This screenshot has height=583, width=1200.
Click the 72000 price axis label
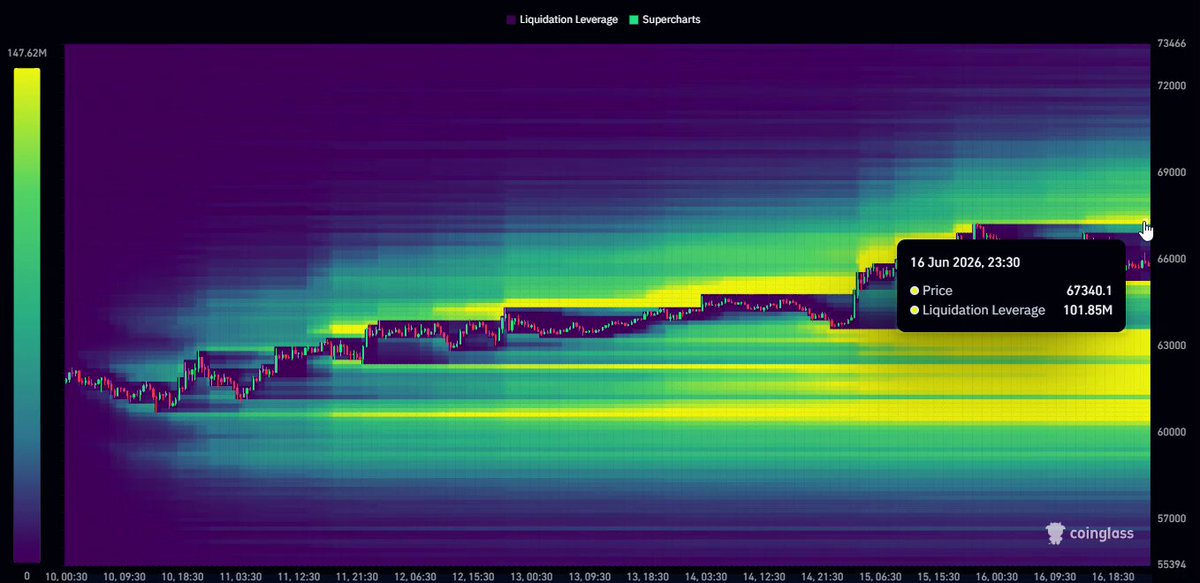[x=1172, y=86]
